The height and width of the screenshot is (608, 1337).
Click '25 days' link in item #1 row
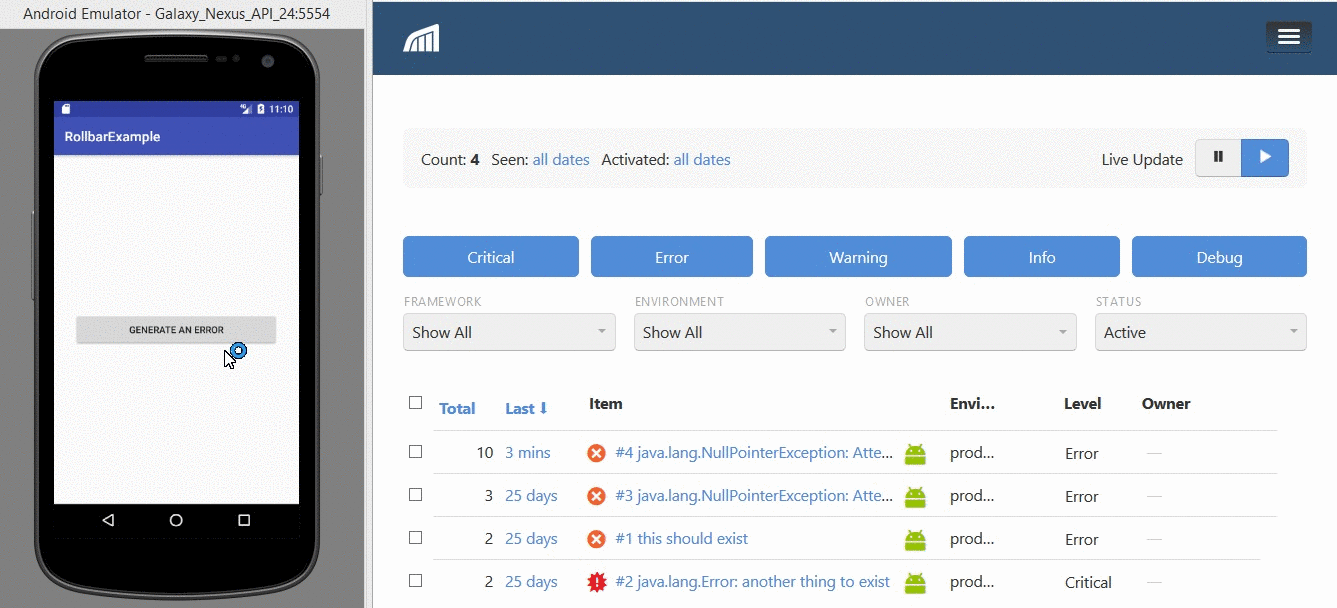point(531,539)
